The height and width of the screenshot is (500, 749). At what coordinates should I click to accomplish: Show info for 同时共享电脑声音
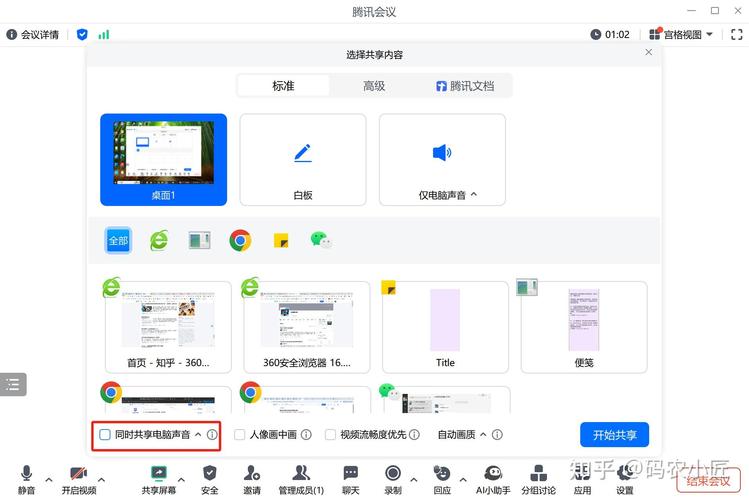coord(212,435)
